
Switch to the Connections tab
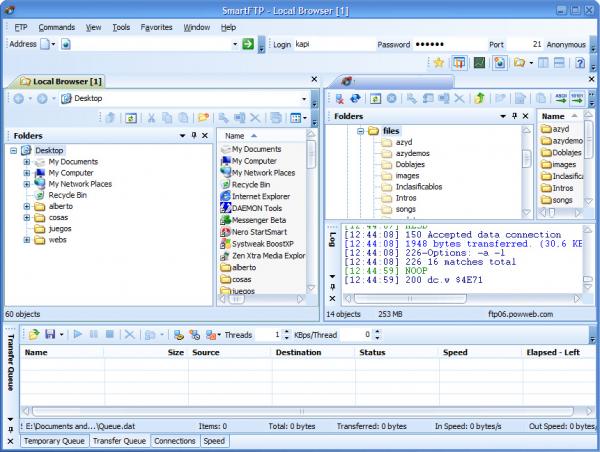[x=175, y=441]
